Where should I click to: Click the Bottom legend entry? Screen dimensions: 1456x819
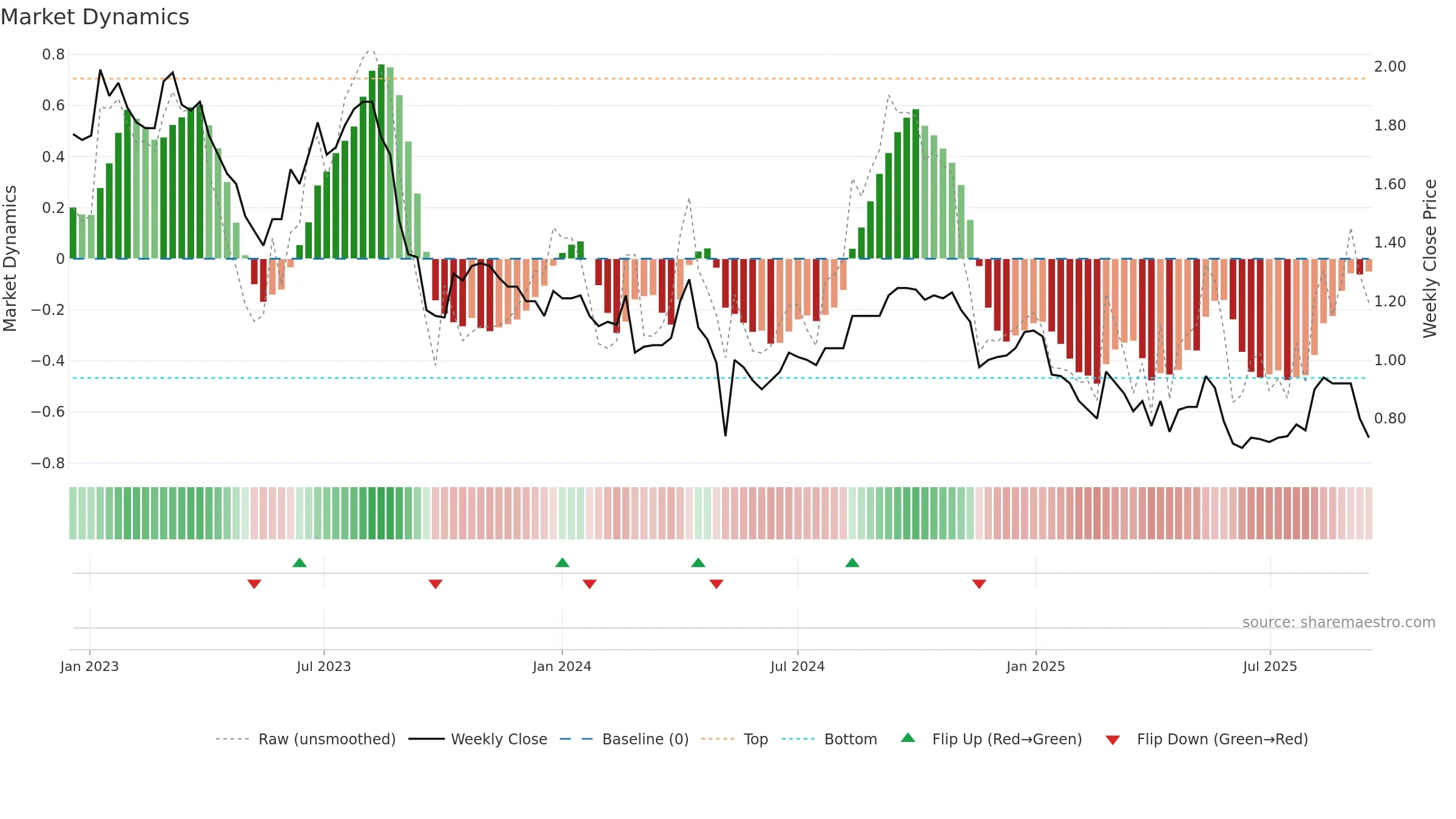829,739
